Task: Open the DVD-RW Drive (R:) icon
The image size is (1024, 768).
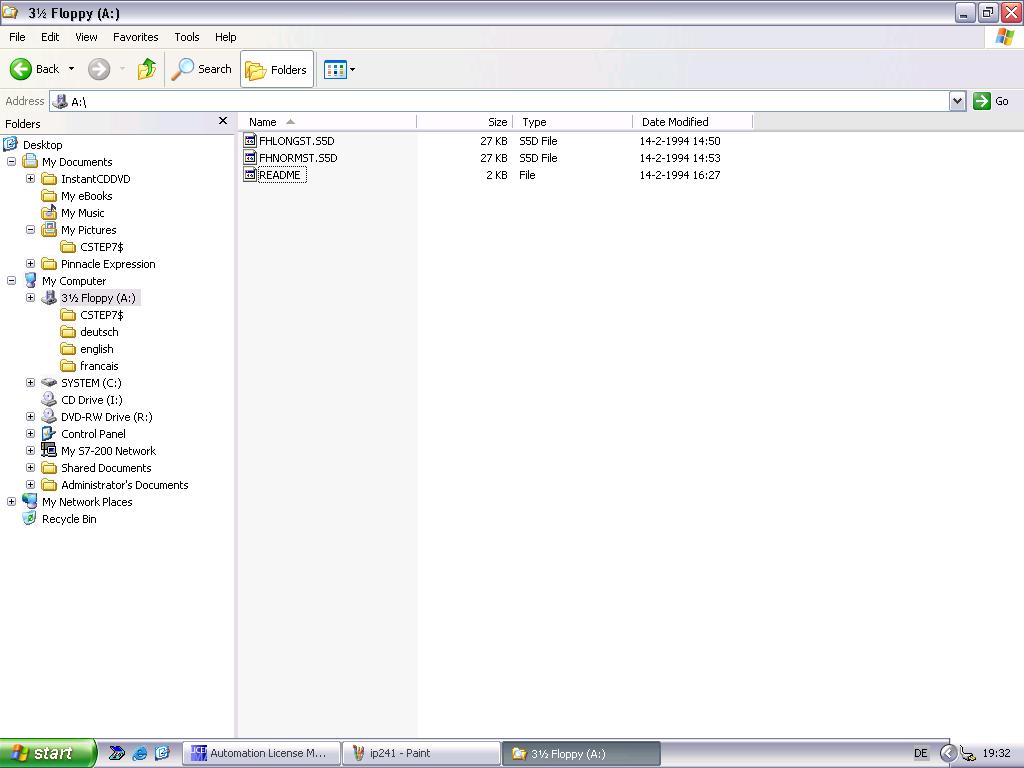Action: pyautogui.click(x=49, y=417)
